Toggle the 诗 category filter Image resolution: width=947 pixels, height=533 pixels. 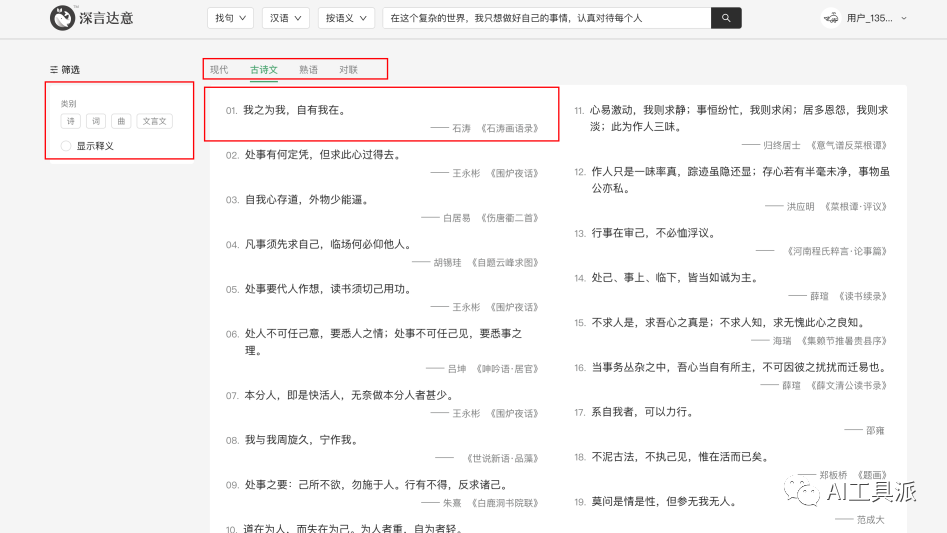(71, 121)
